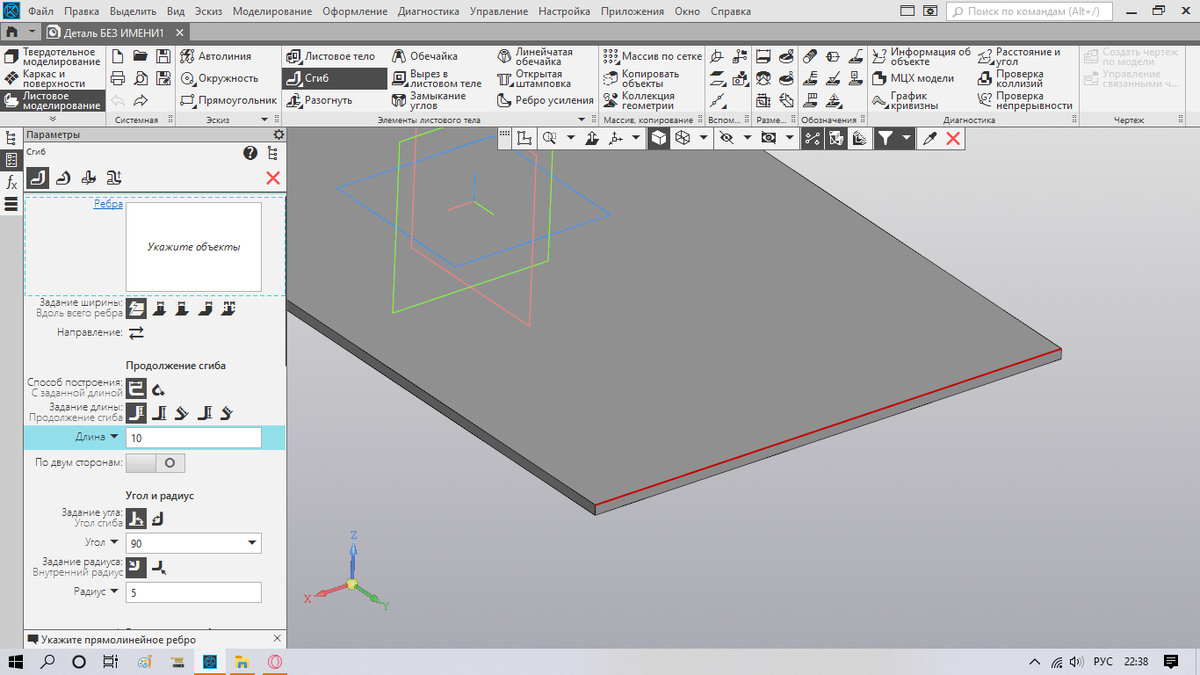Switch to Твердотельное моделирование toolset
The height and width of the screenshot is (675, 1200).
click(x=53, y=56)
